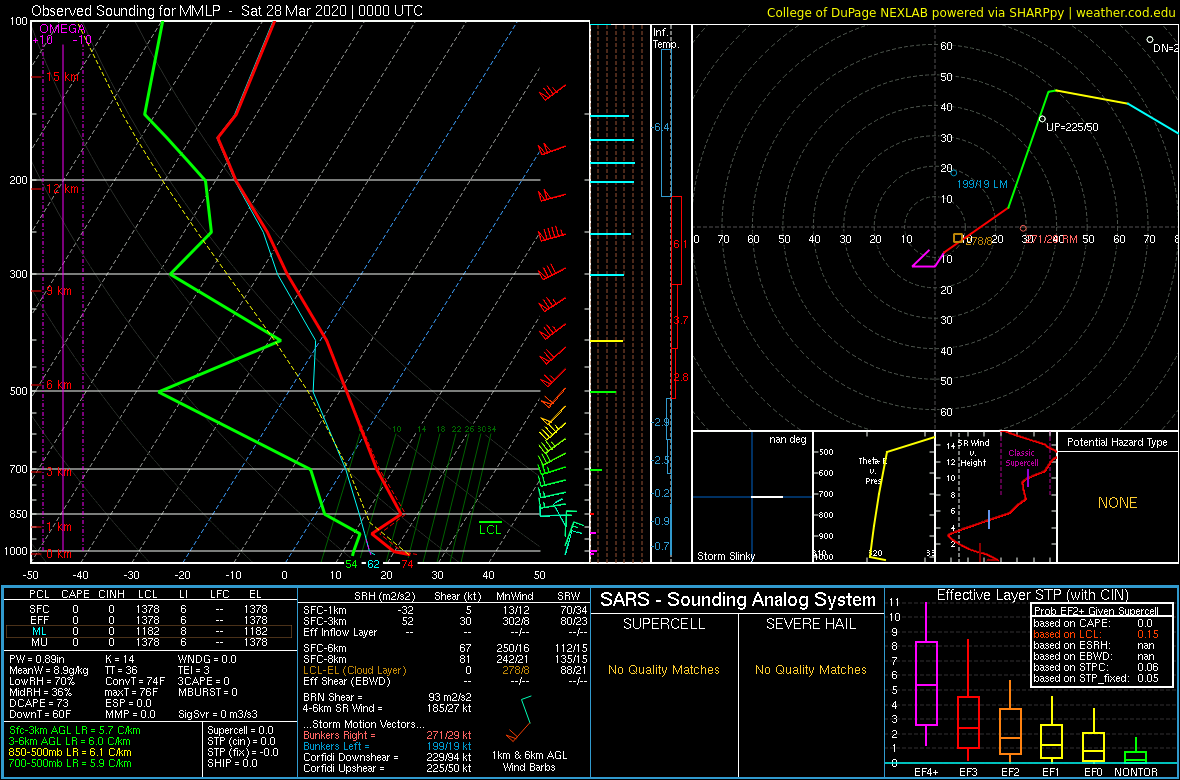Click SARS - Sounding Analog System heading

coord(738,600)
